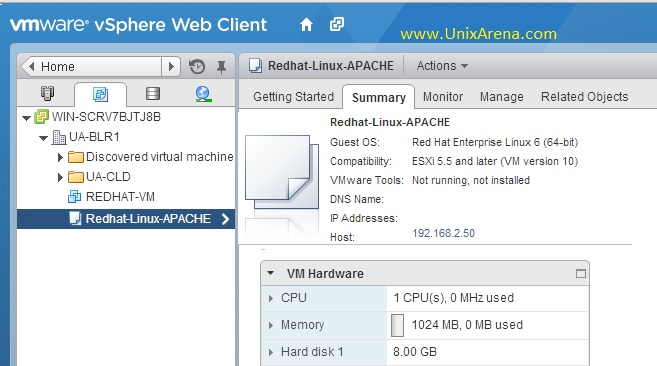Screen dimensions: 657x366
Task: Switch to Hosts and Clusters inventory tab
Action: pyautogui.click(x=47, y=93)
